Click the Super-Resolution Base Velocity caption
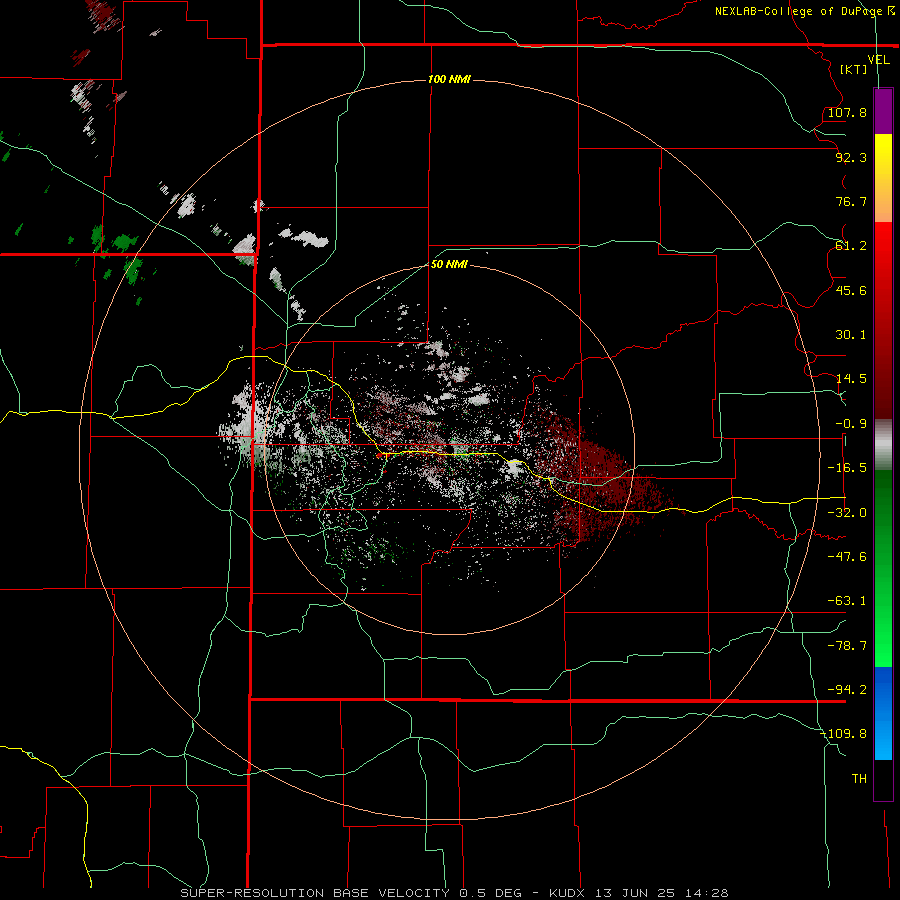The height and width of the screenshot is (900, 900). tap(455, 893)
